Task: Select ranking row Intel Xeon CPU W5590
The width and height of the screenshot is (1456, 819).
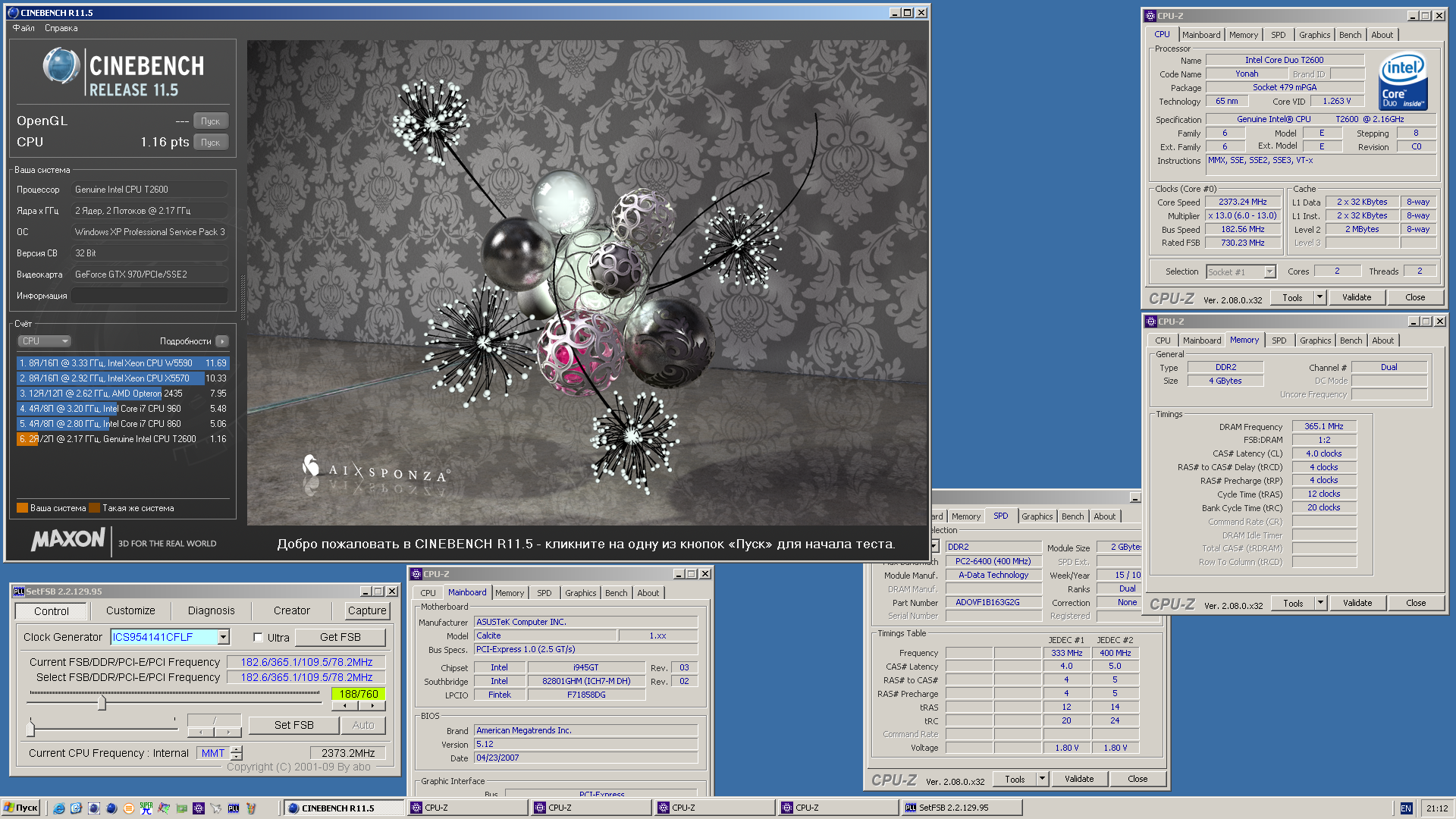Action: (x=122, y=363)
